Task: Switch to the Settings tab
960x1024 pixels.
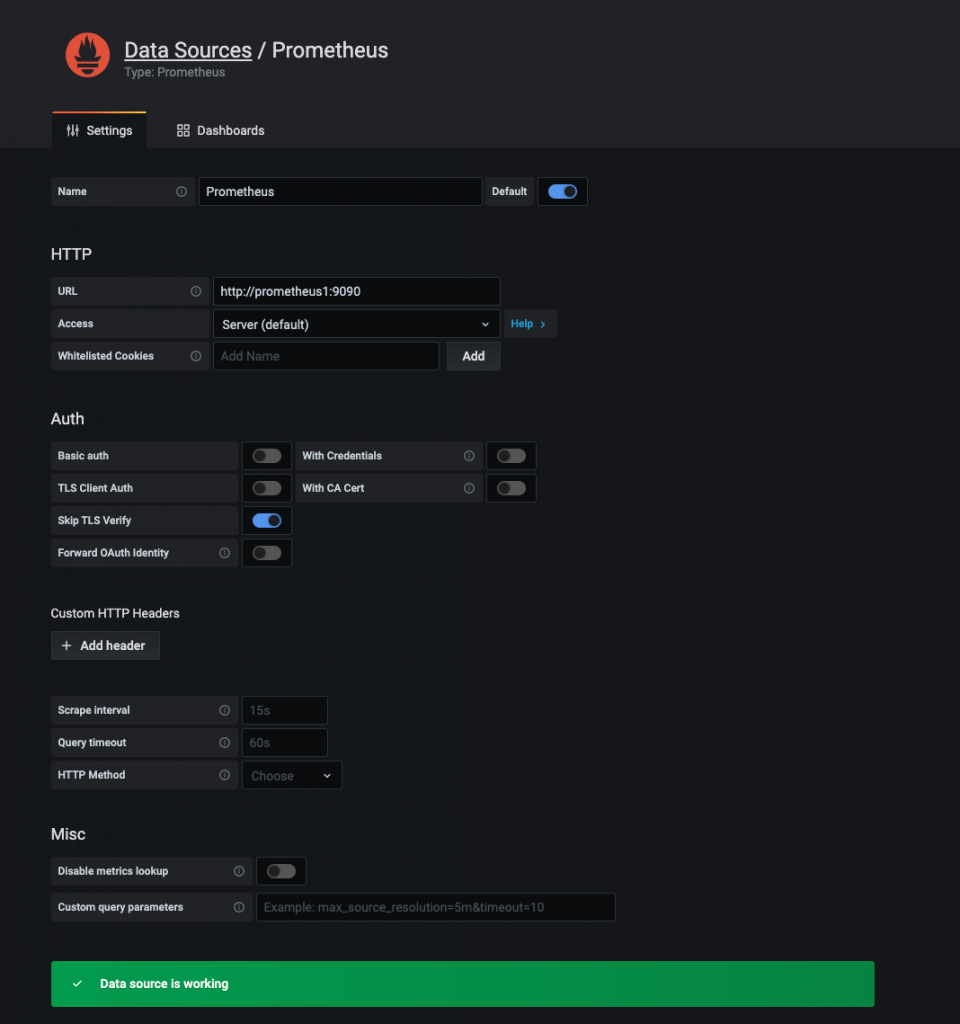Action: click(99, 131)
